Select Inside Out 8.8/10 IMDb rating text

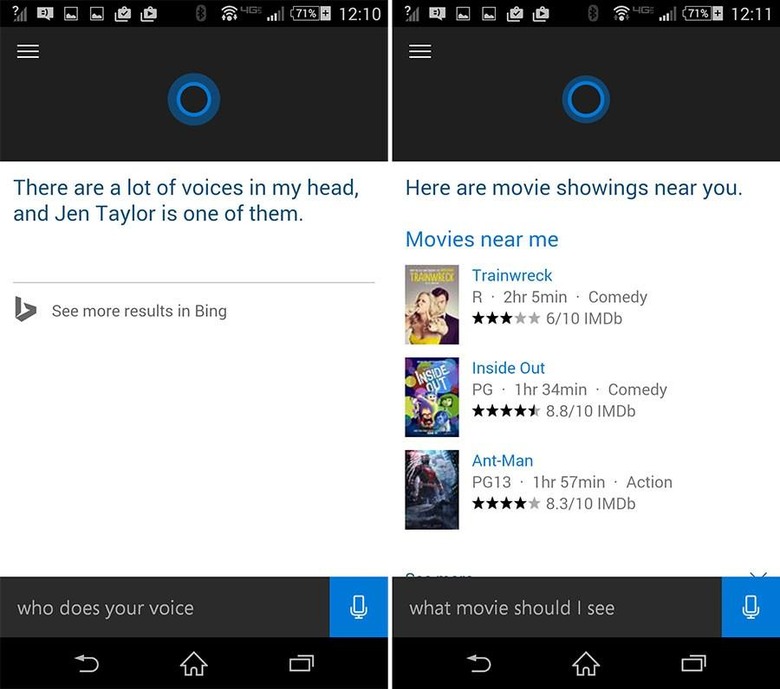(x=590, y=411)
